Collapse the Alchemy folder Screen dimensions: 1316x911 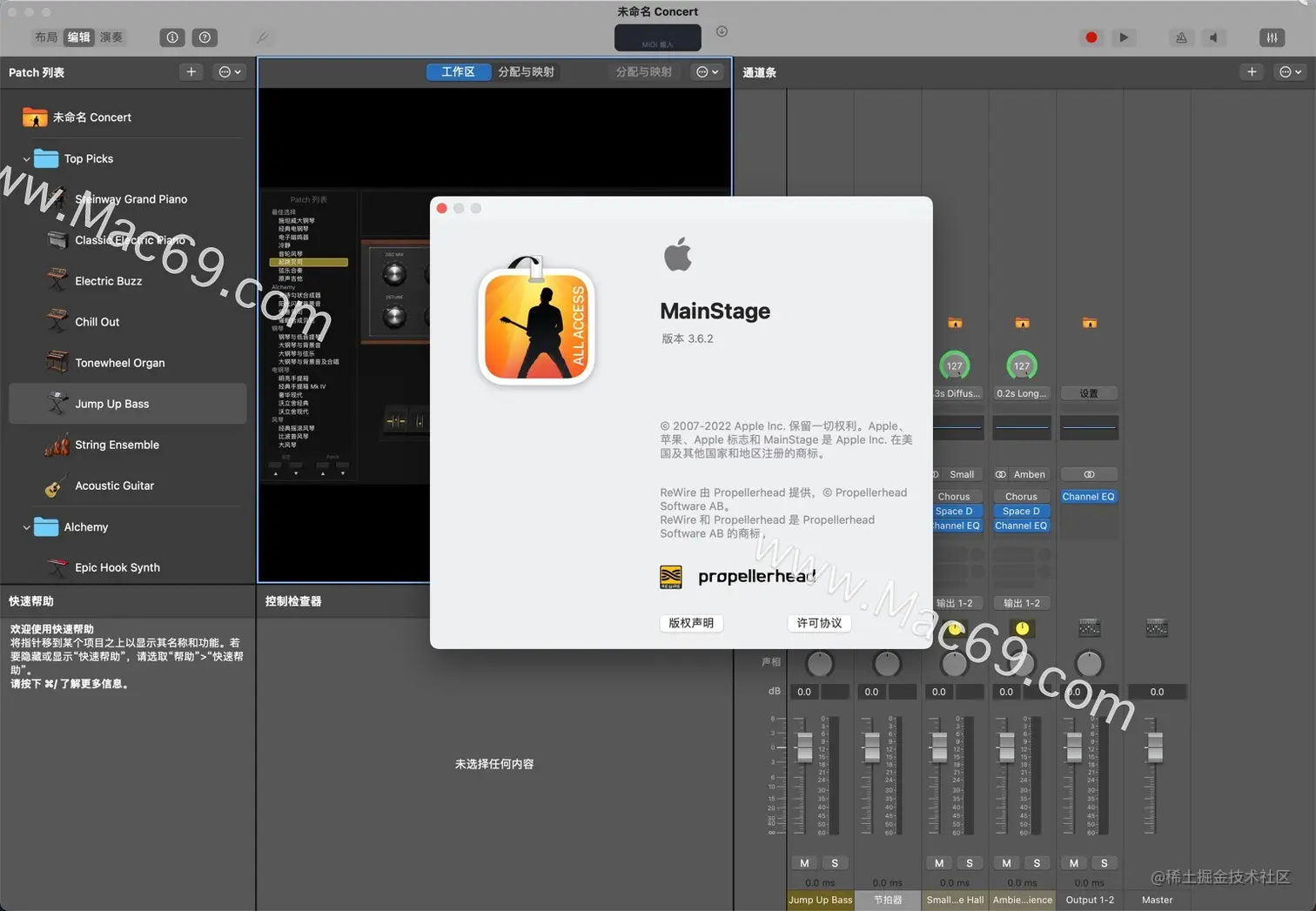coord(26,527)
